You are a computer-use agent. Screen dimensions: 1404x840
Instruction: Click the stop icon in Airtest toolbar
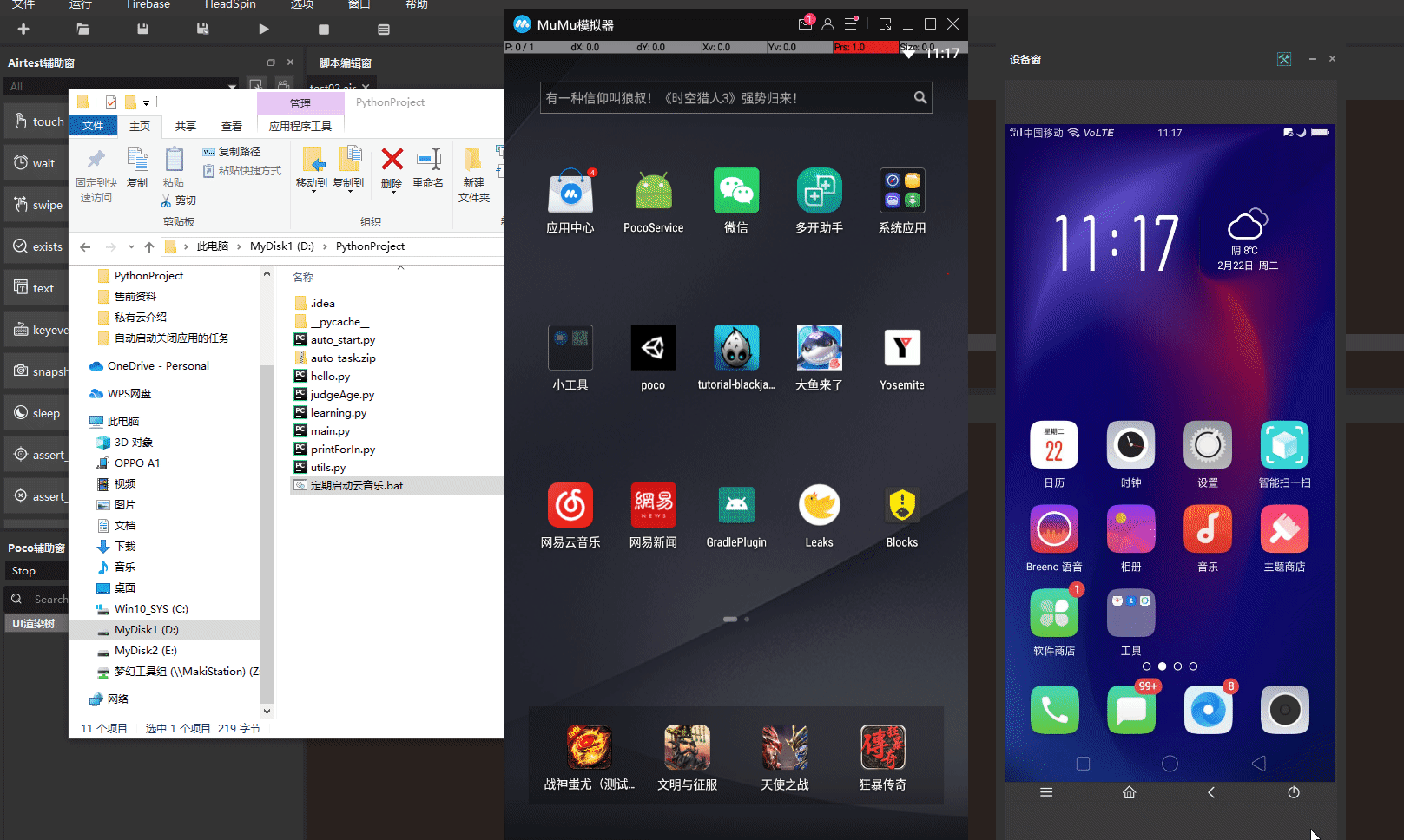tap(324, 29)
